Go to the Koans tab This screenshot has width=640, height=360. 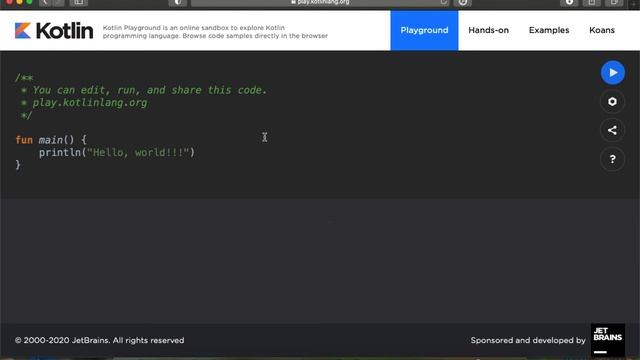[602, 31]
